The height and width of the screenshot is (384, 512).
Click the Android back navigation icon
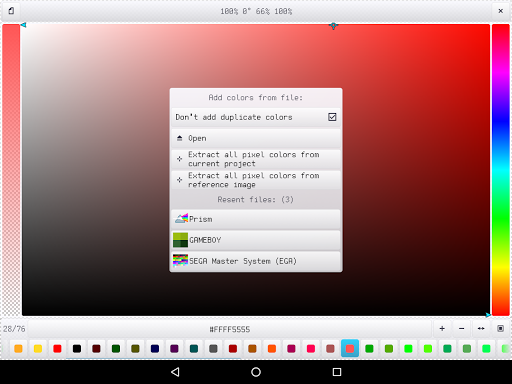click(x=175, y=372)
